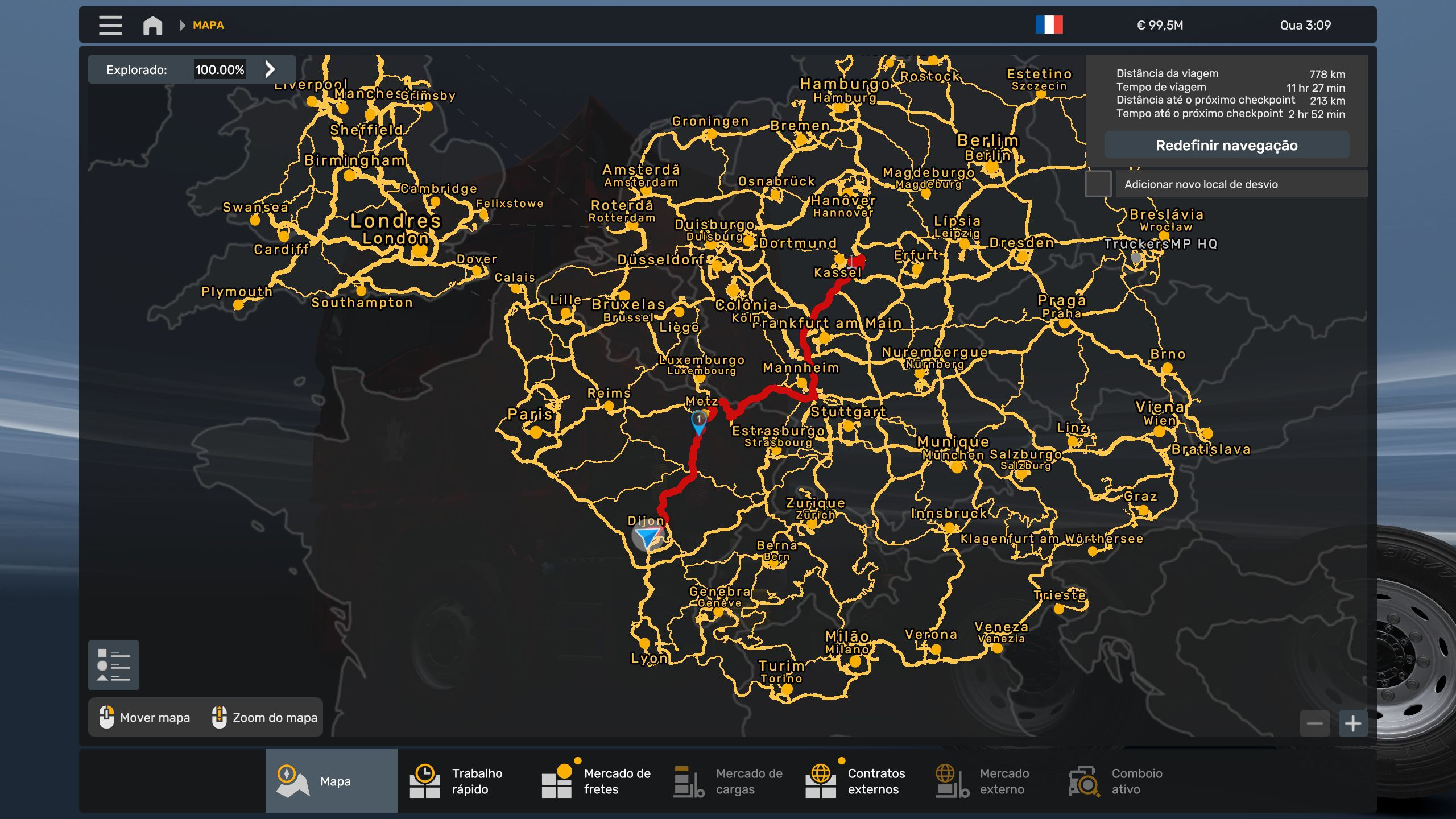Click the MAPA breadcrumb arrow

(x=183, y=25)
